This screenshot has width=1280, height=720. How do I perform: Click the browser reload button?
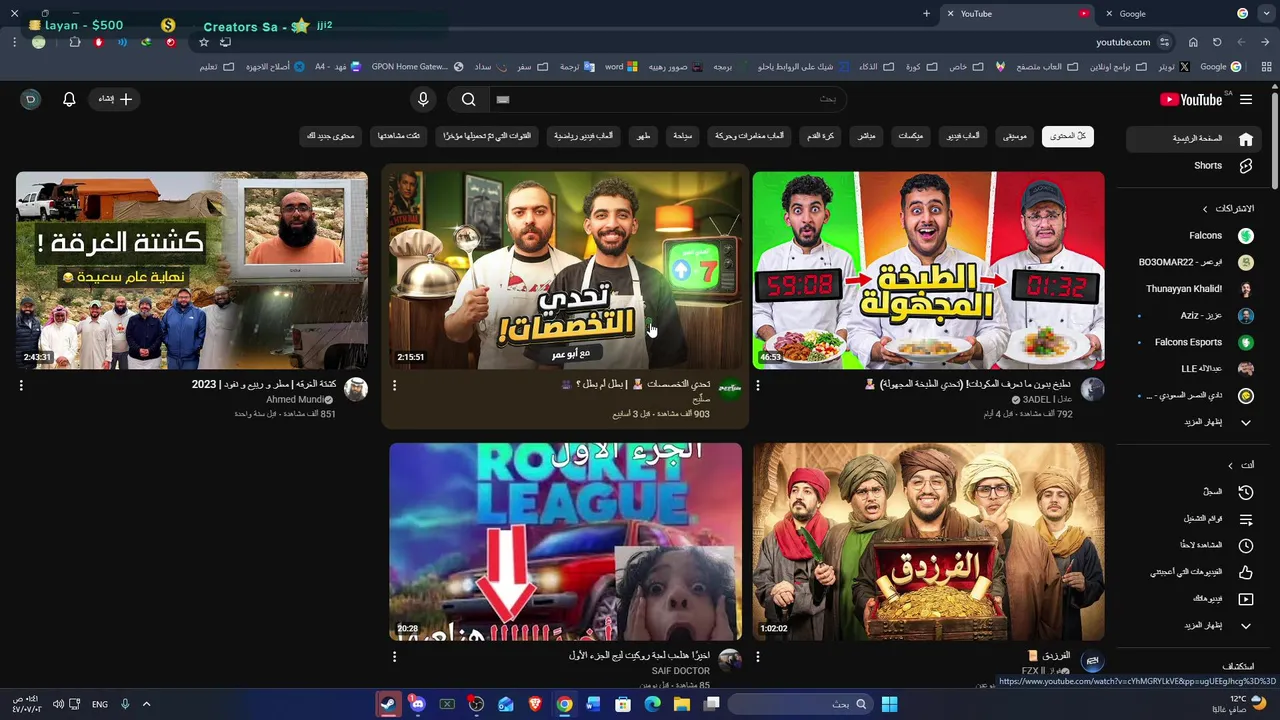click(x=1217, y=42)
